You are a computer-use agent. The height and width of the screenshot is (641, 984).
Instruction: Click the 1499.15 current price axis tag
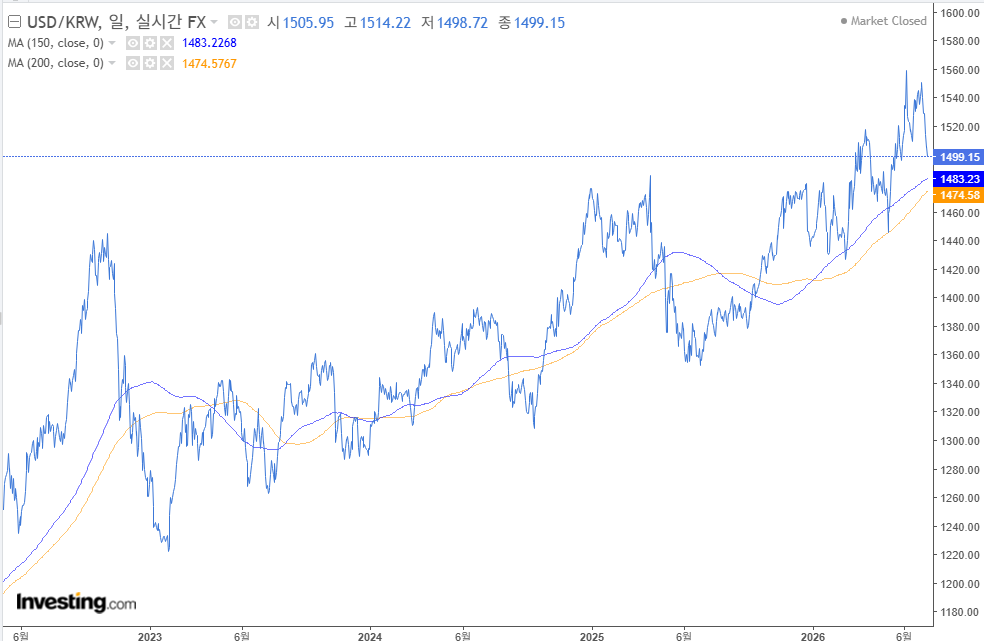point(959,157)
